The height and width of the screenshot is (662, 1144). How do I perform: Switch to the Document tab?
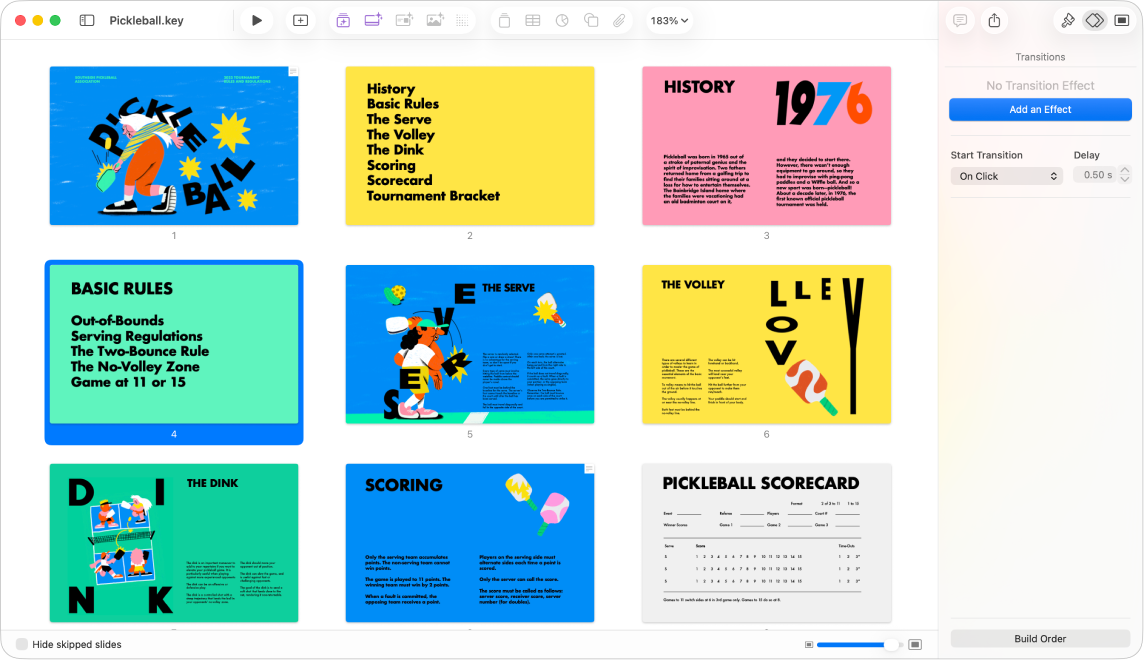tap(1122, 20)
